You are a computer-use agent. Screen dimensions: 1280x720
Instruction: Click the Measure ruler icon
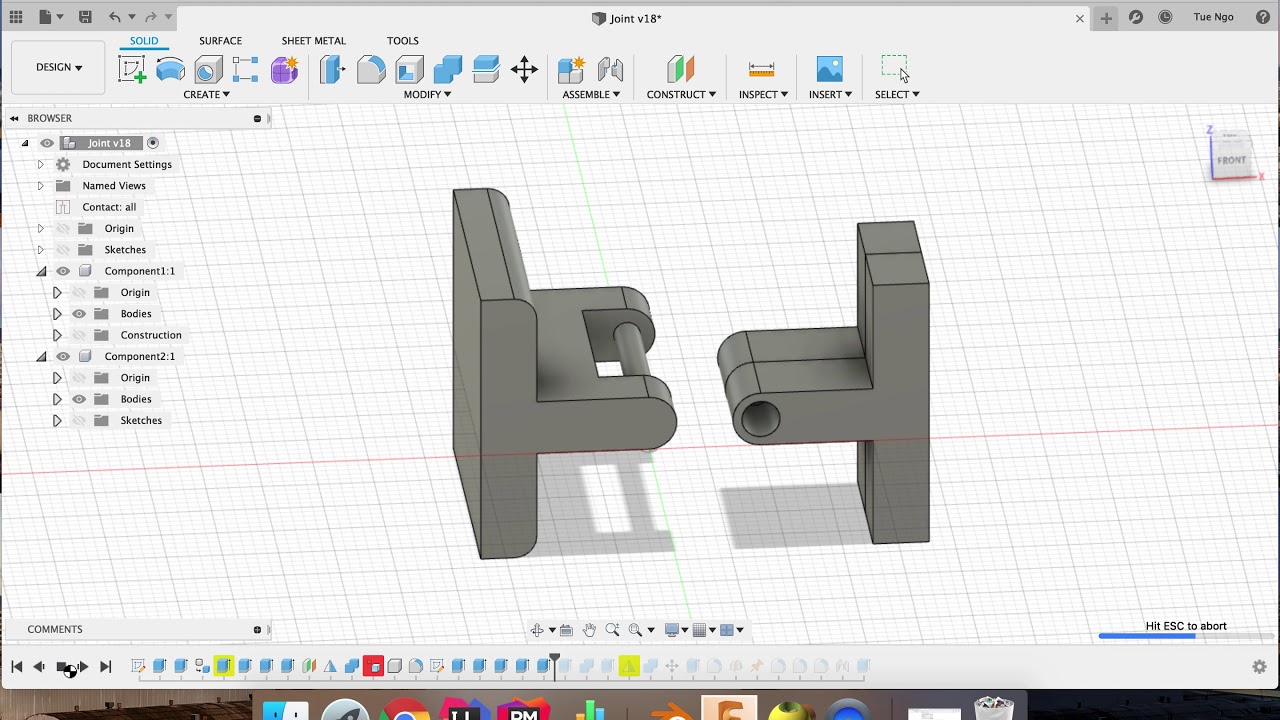pos(762,69)
